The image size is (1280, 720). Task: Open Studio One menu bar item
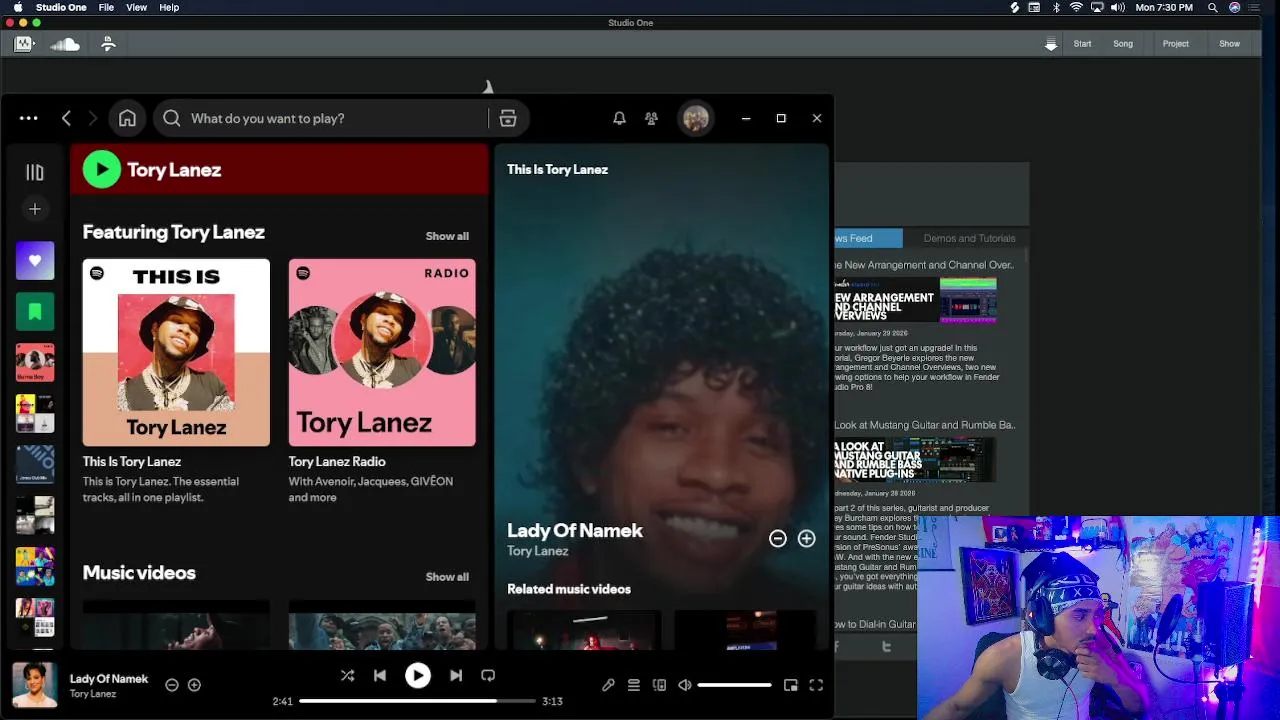click(61, 7)
